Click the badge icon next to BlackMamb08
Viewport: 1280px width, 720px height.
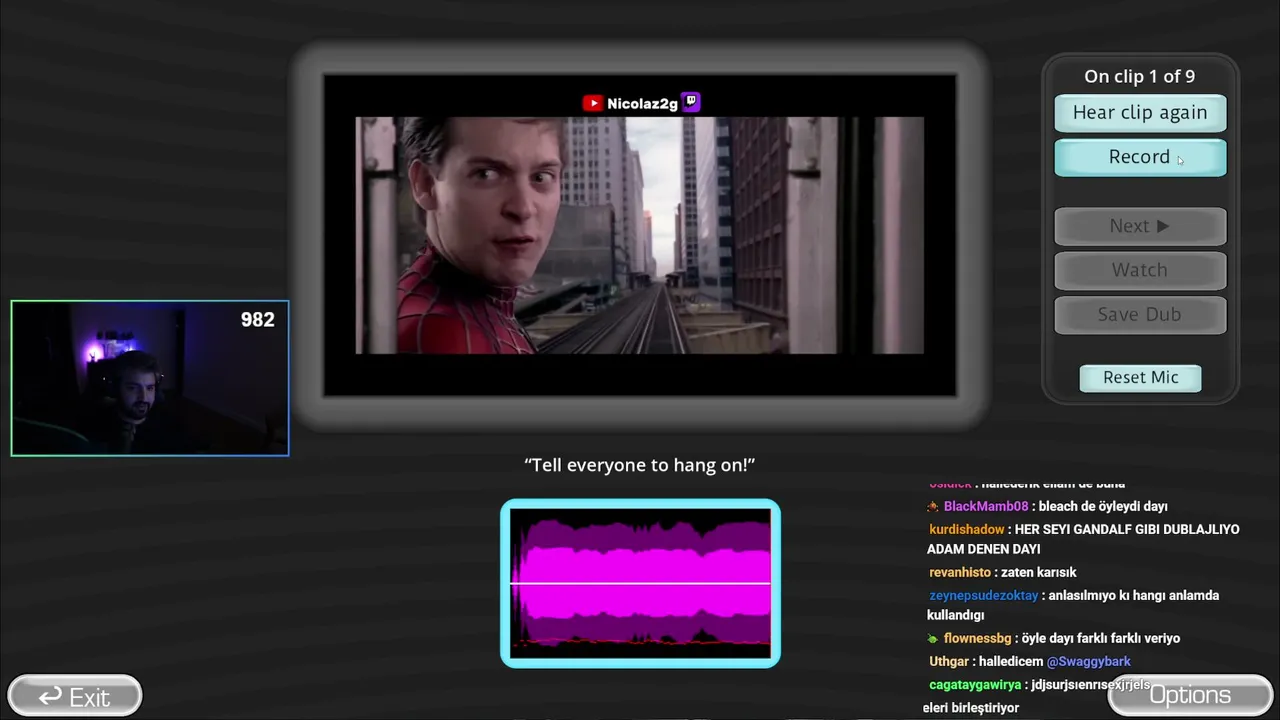[933, 507]
